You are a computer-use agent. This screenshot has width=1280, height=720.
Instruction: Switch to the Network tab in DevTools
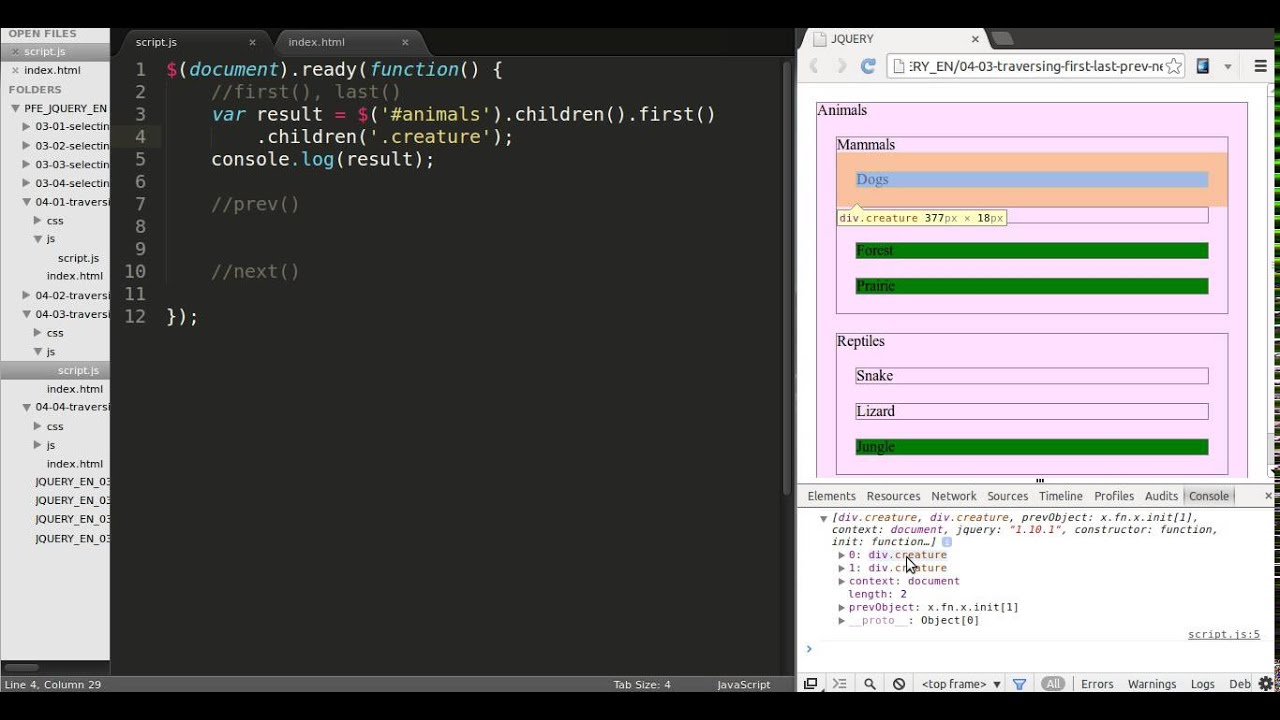pos(954,496)
